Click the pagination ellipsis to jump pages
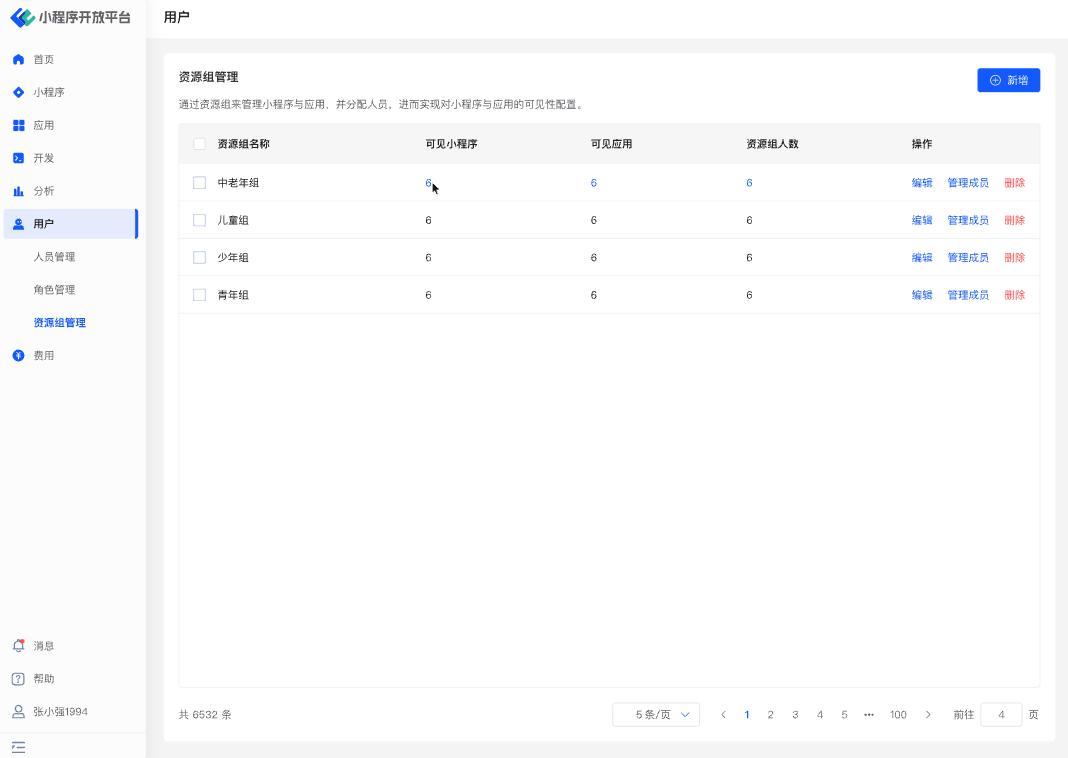Screen dimensions: 1068x758 [869, 715]
